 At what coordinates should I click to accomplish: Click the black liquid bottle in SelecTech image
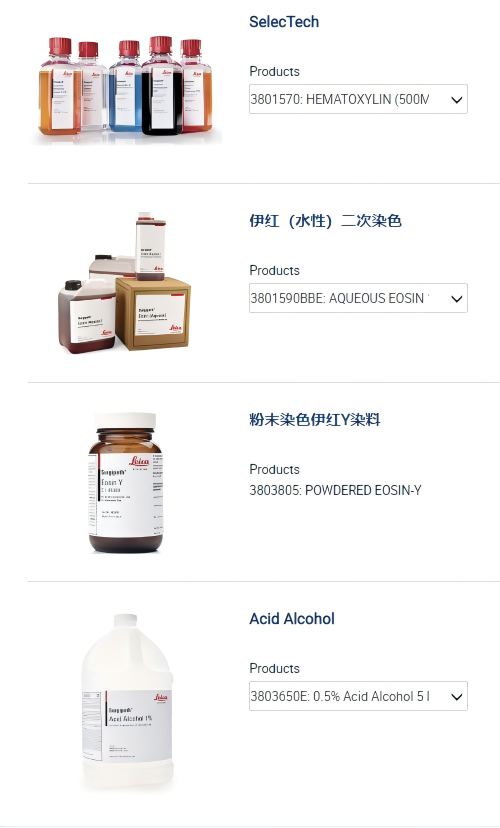coord(162,86)
